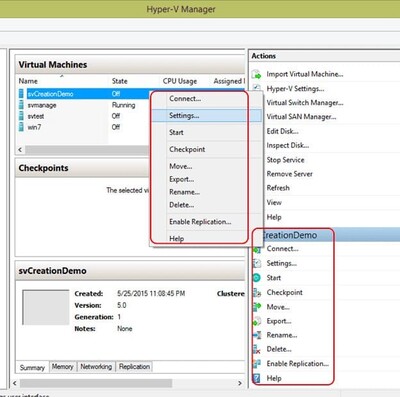The image size is (400, 397).
Task: Click Inspect Disk... in Actions
Action: click(288, 145)
